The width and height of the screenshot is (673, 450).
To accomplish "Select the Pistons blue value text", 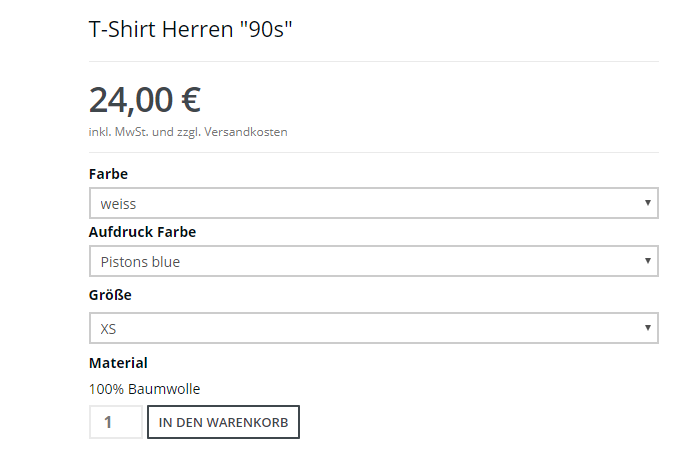I will pyautogui.click(x=140, y=262).
